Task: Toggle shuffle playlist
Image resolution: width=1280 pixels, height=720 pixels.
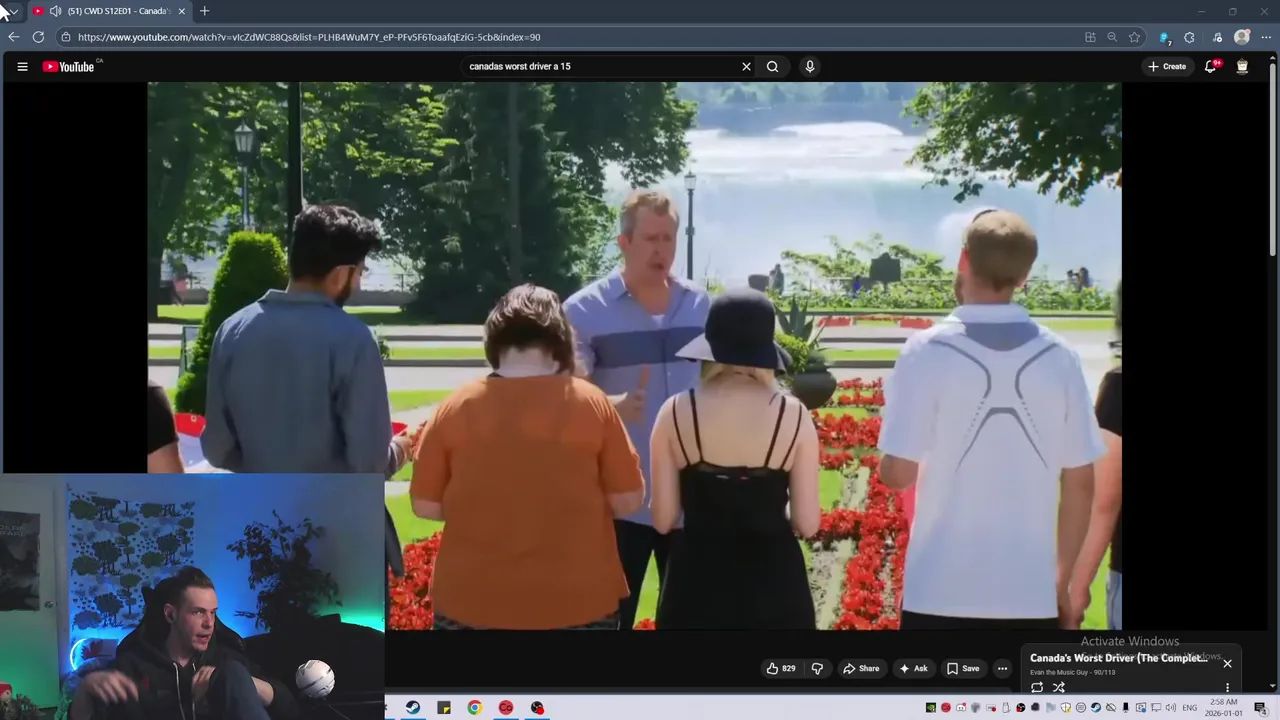Action: coord(1058,687)
